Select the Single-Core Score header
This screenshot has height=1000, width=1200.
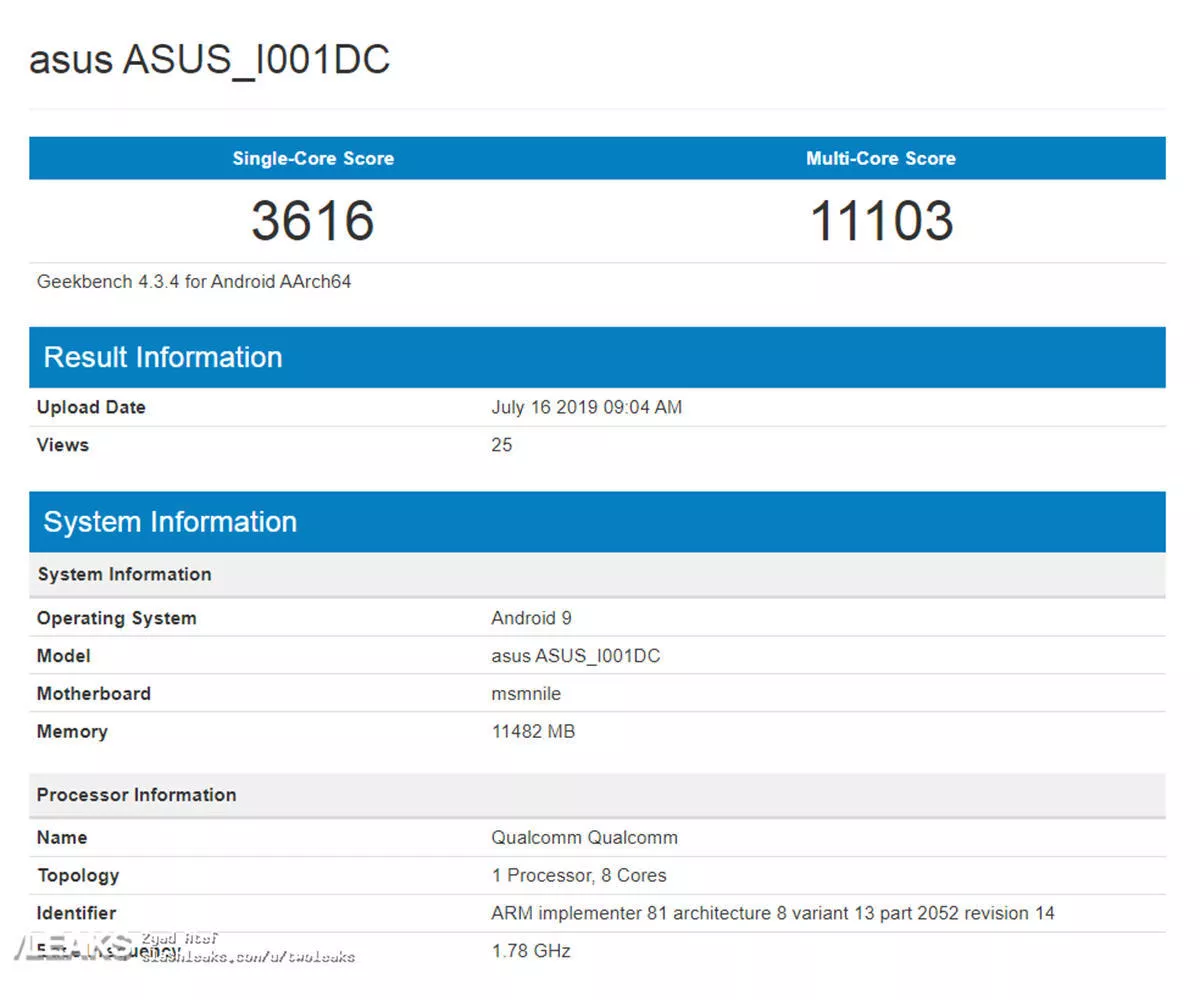click(x=313, y=158)
